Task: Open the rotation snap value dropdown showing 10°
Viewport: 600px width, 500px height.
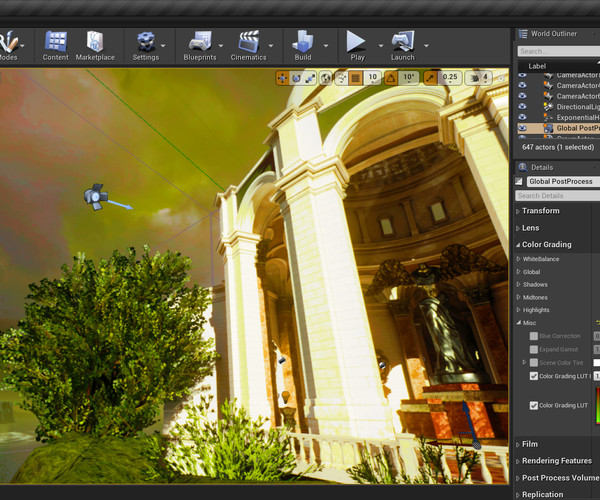Action: click(409, 78)
